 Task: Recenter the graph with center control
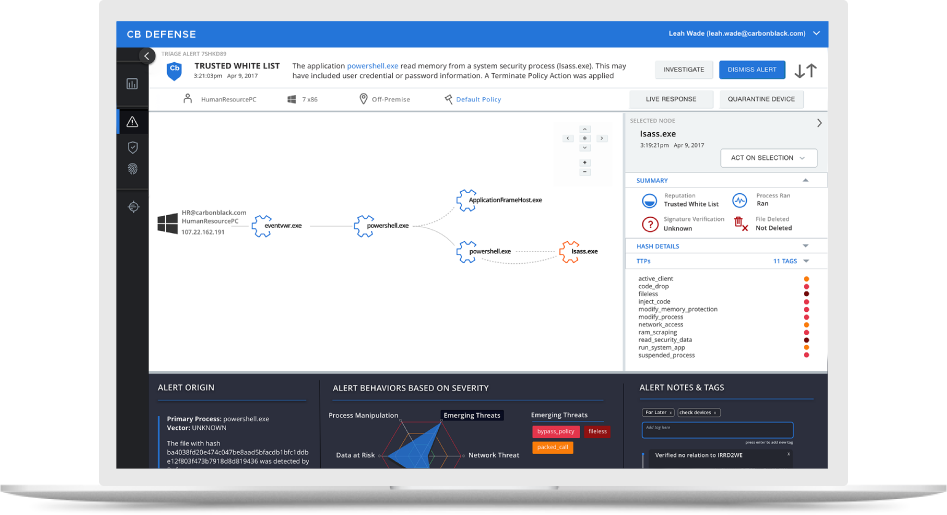pyautogui.click(x=585, y=138)
